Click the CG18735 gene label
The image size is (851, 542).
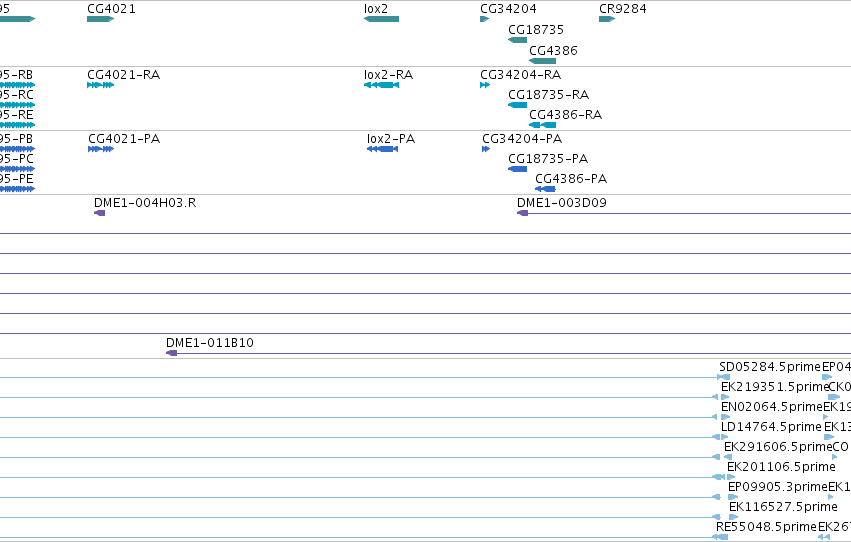[536, 30]
